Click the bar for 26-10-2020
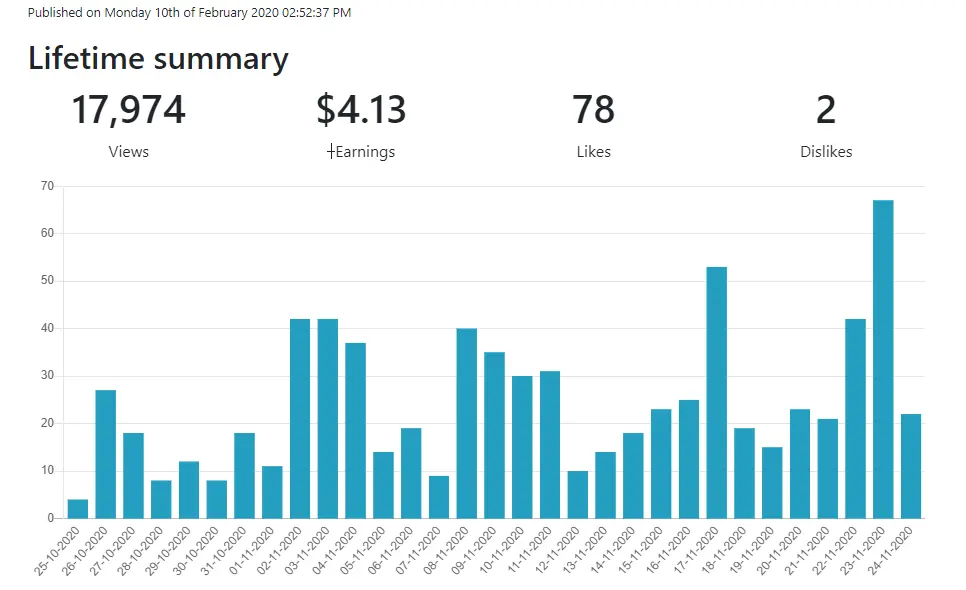The image size is (966, 590). tap(106, 454)
